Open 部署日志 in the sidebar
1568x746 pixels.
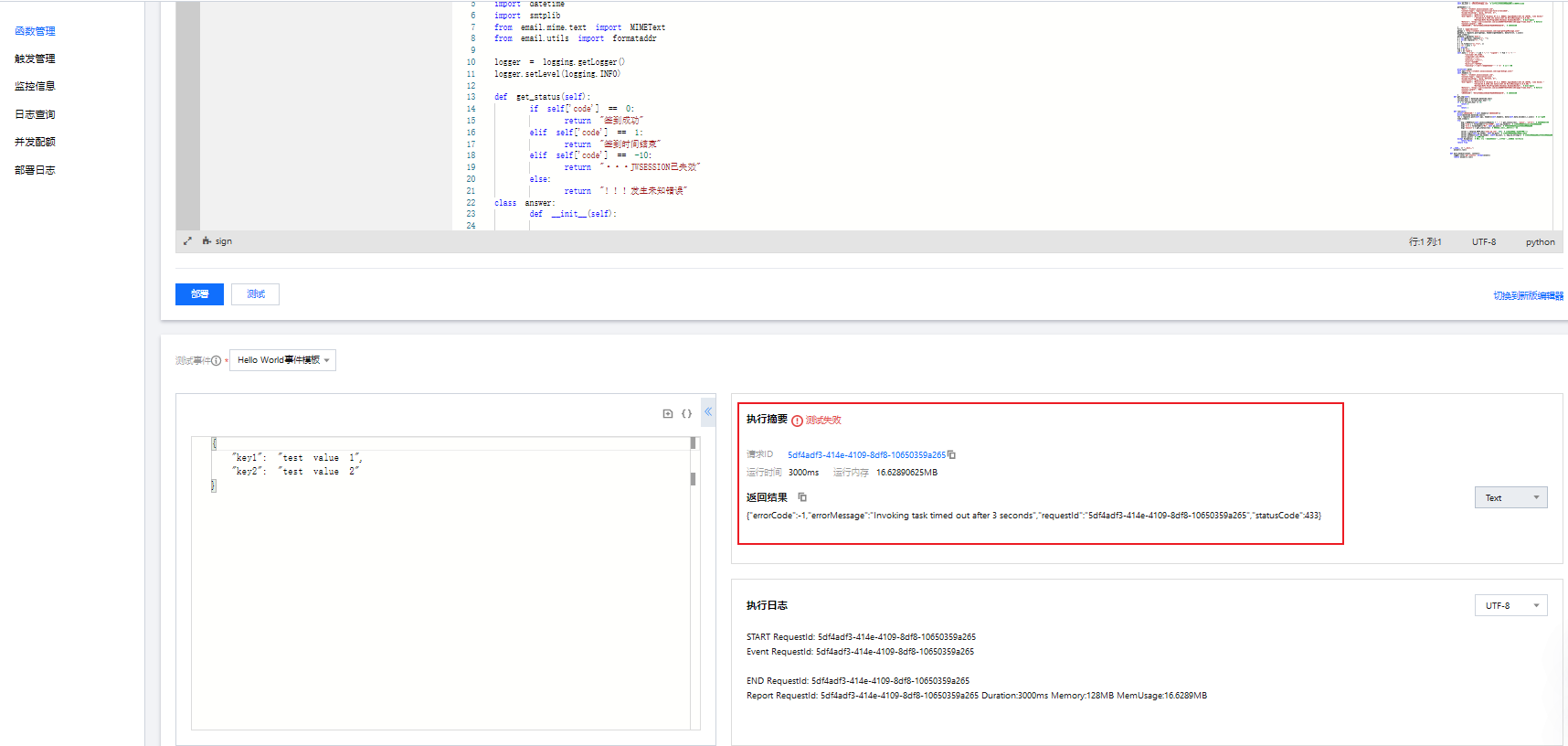pyautogui.click(x=35, y=170)
